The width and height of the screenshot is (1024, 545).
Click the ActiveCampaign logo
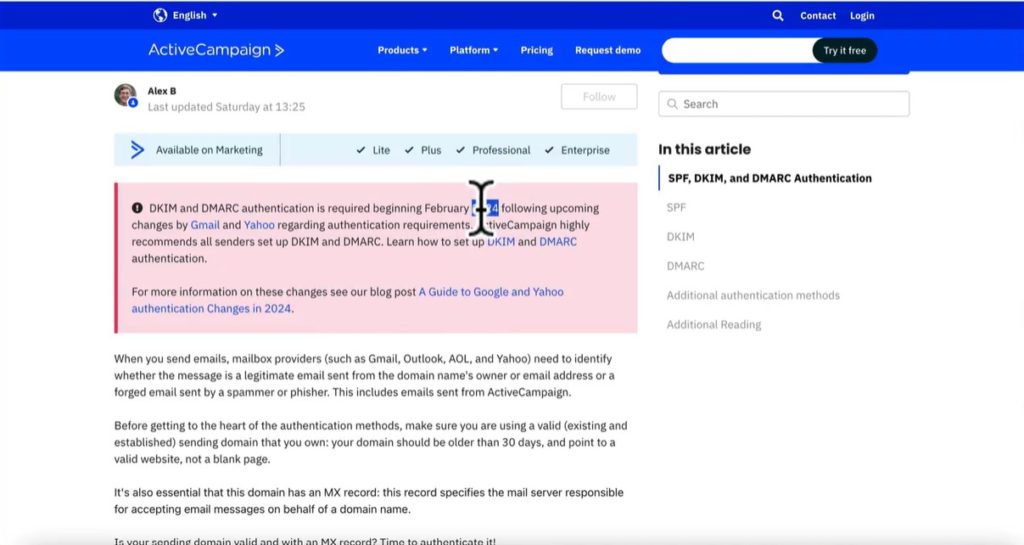216,50
